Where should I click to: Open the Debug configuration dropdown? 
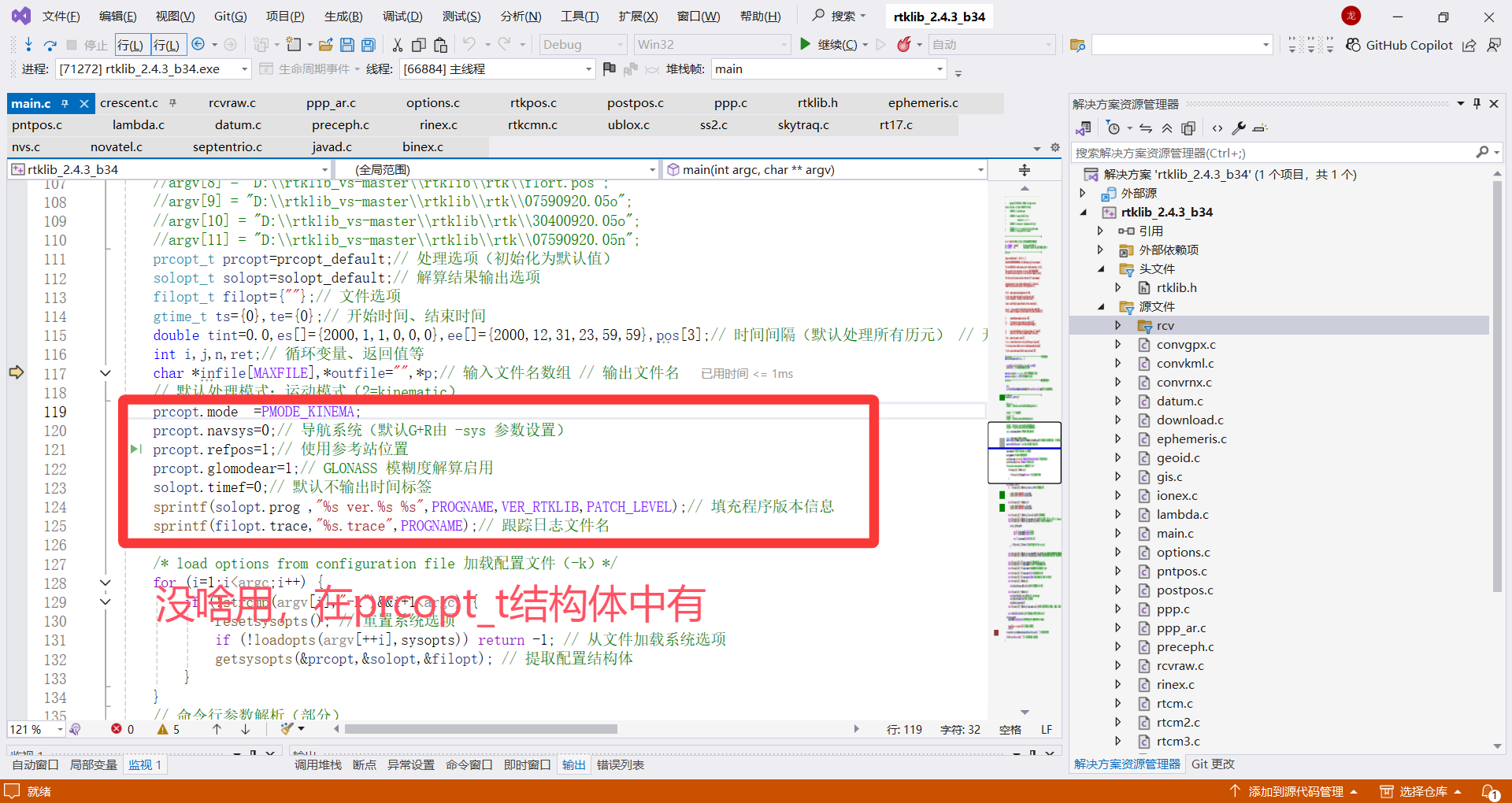[x=583, y=45]
